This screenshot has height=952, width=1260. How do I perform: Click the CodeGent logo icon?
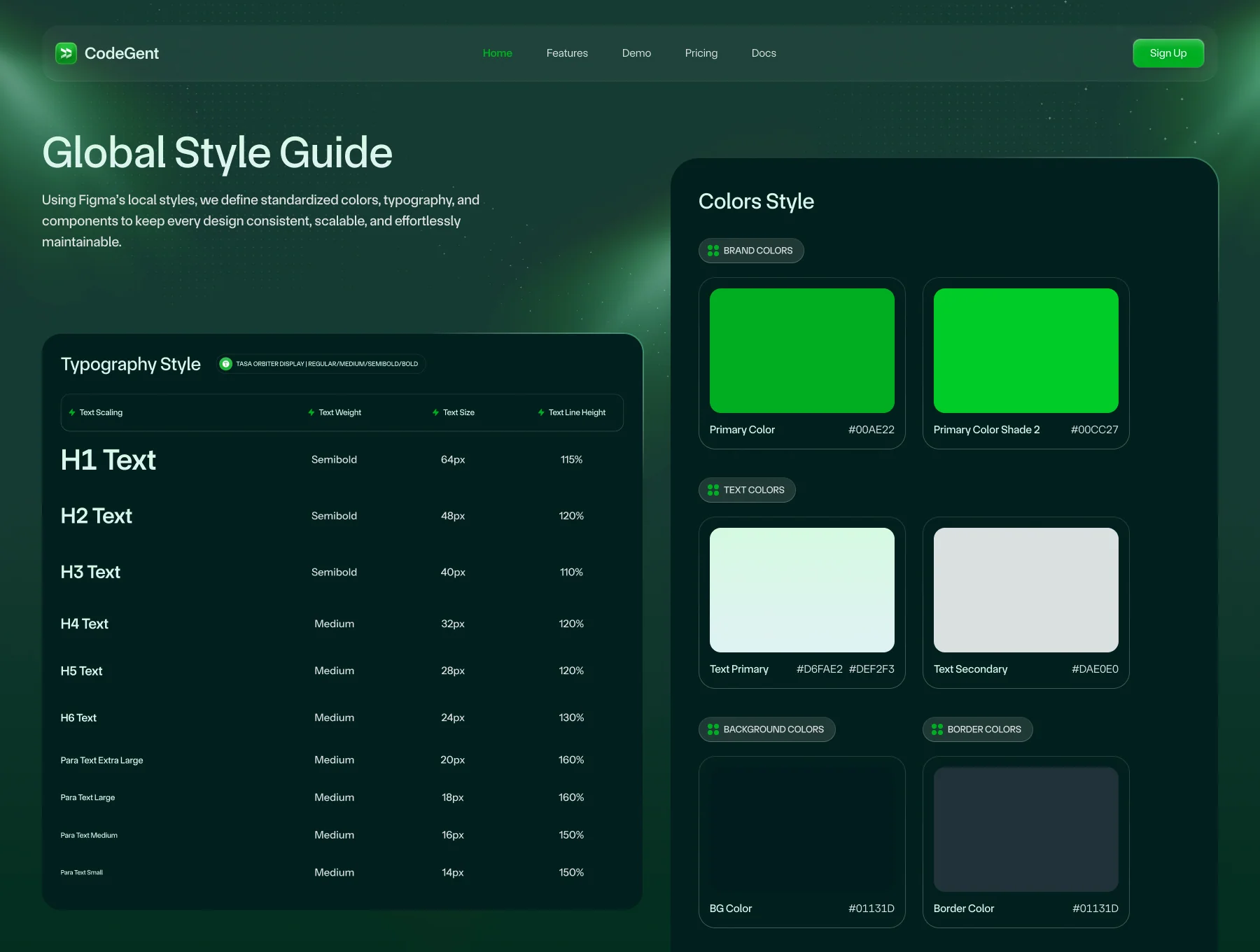(66, 53)
